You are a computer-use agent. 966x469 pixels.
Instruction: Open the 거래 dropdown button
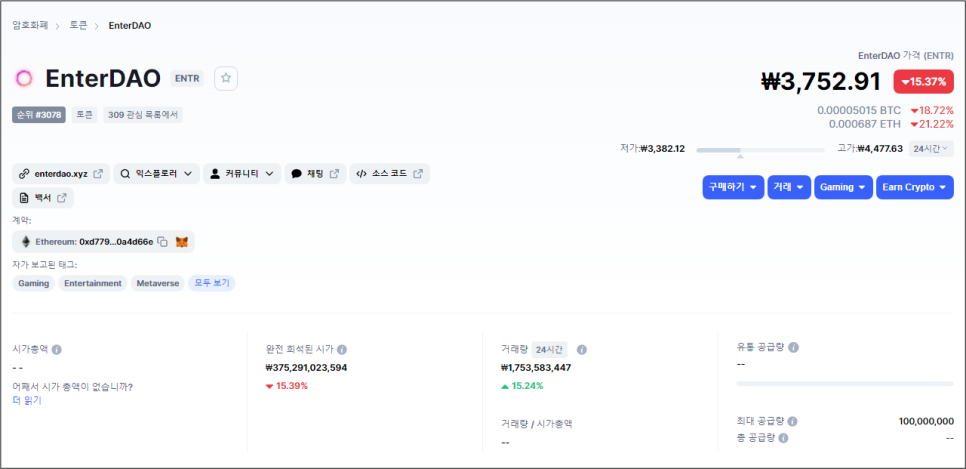[x=789, y=187]
